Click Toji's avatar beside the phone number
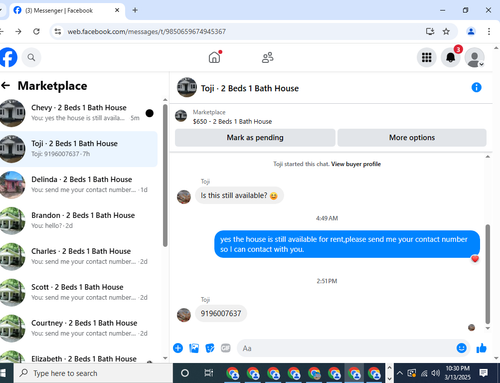Screen dimensions: 500x383 [184, 315]
